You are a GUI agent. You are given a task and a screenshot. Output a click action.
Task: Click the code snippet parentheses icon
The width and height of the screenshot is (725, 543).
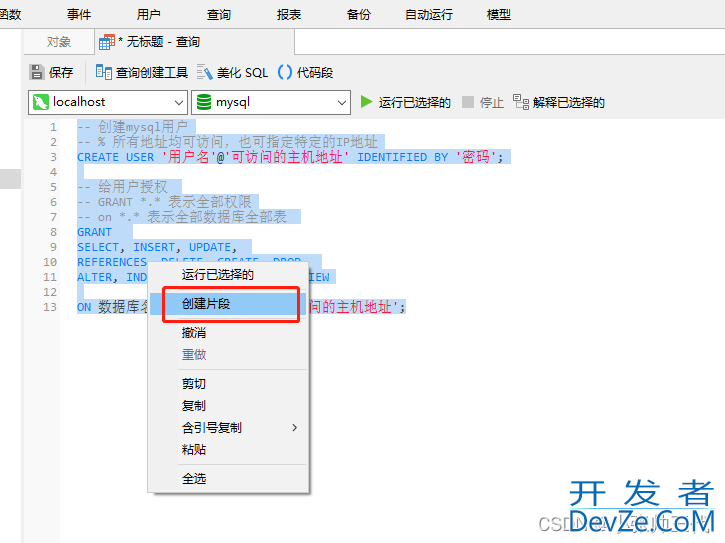click(285, 72)
